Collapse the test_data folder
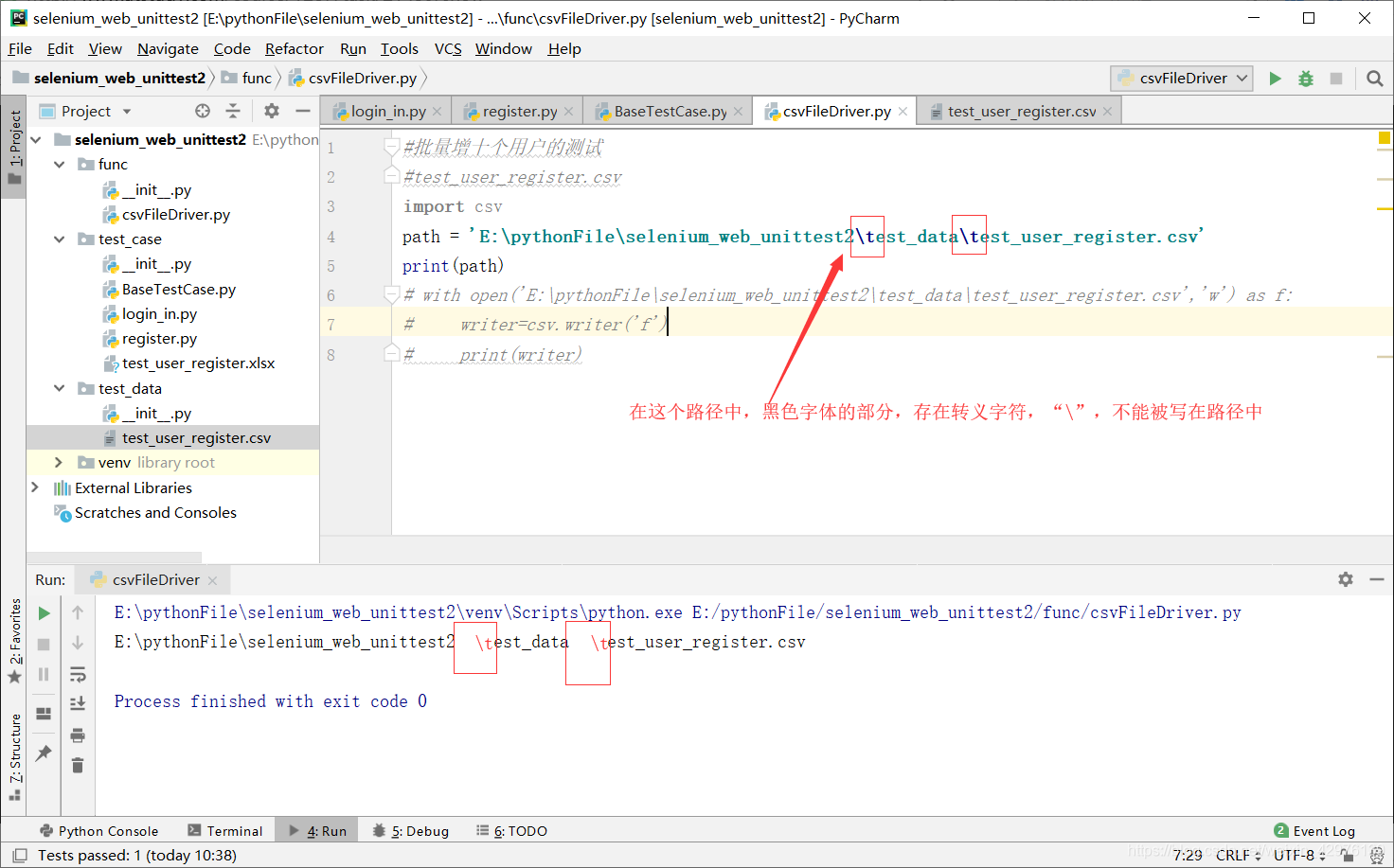Image resolution: width=1394 pixels, height=868 pixels. click(x=59, y=388)
